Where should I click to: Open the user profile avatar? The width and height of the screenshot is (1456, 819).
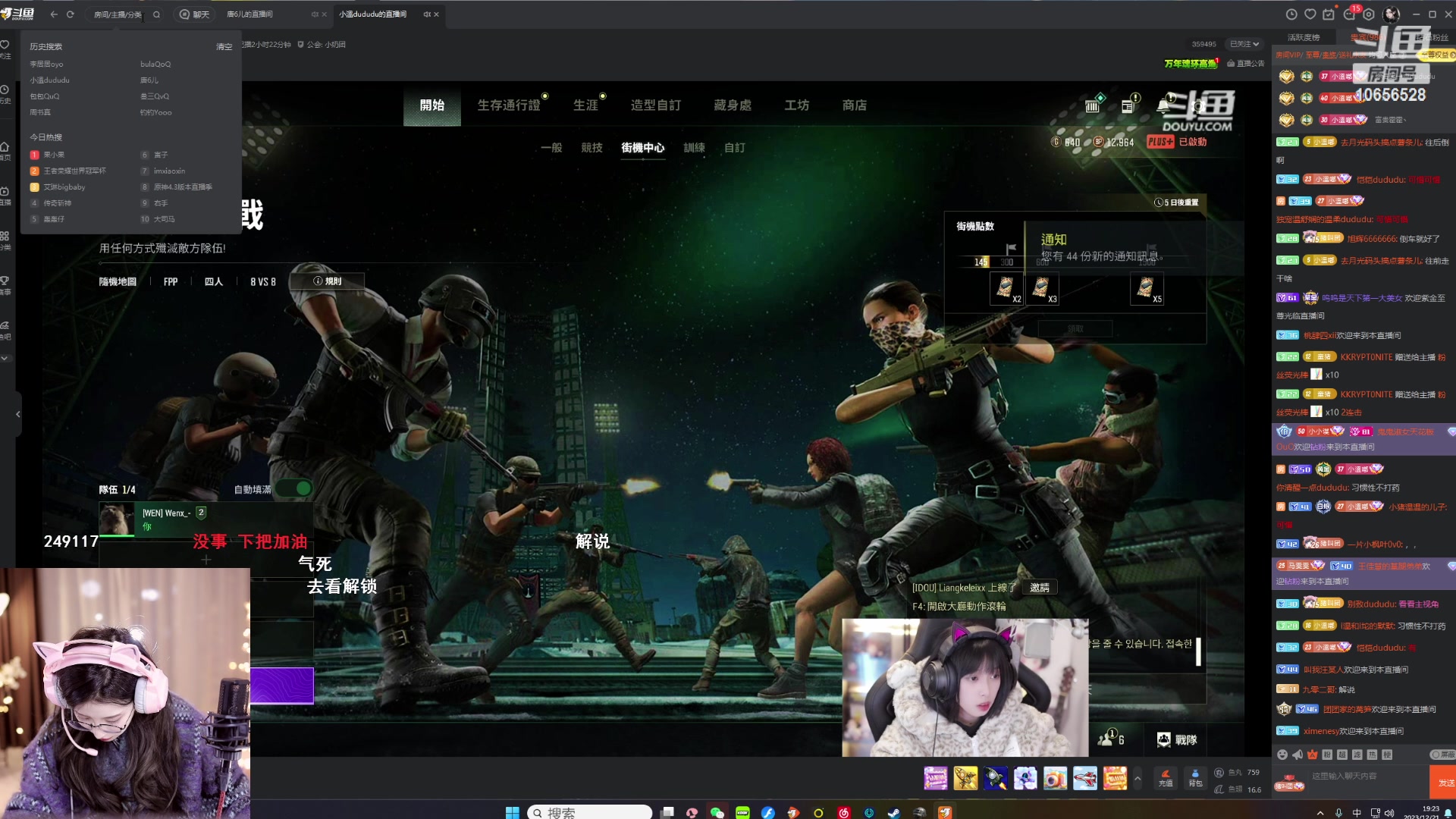click(x=1391, y=14)
